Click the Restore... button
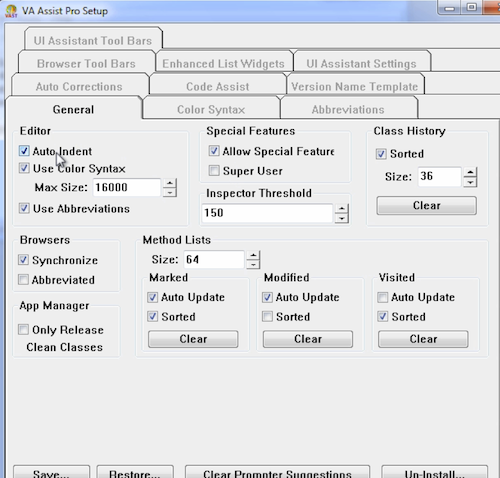The height and width of the screenshot is (478, 500). 135,472
